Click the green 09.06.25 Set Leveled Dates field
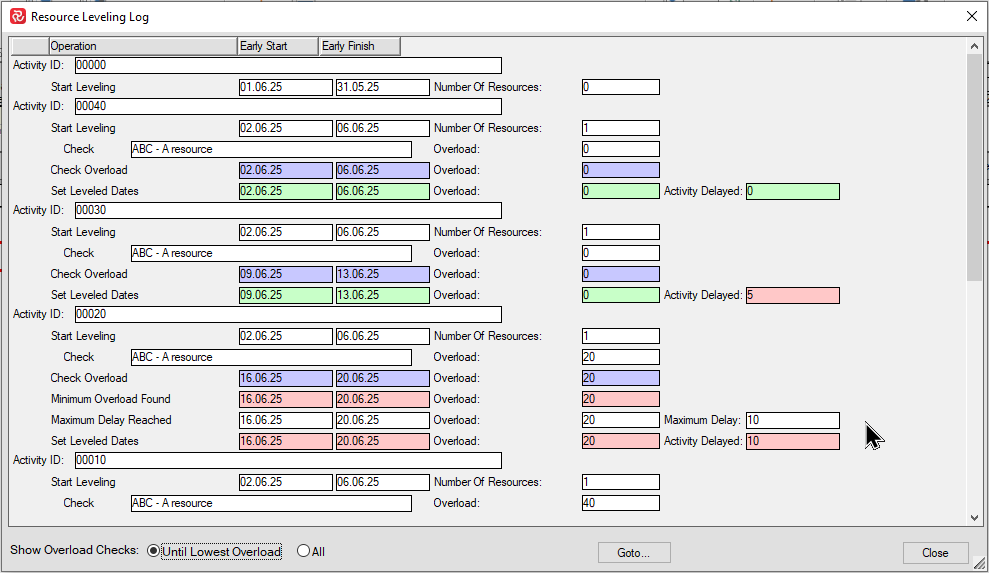989x573 pixels. coord(286,295)
